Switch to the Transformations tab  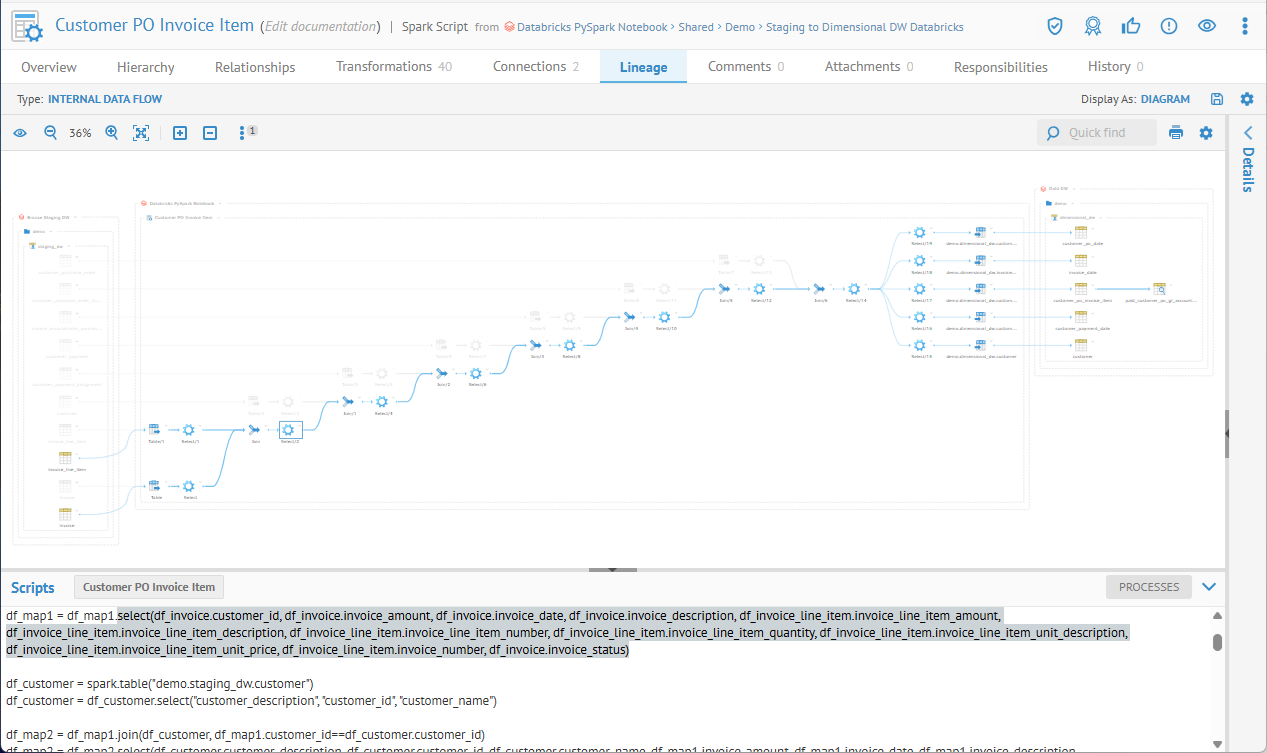tap(393, 67)
